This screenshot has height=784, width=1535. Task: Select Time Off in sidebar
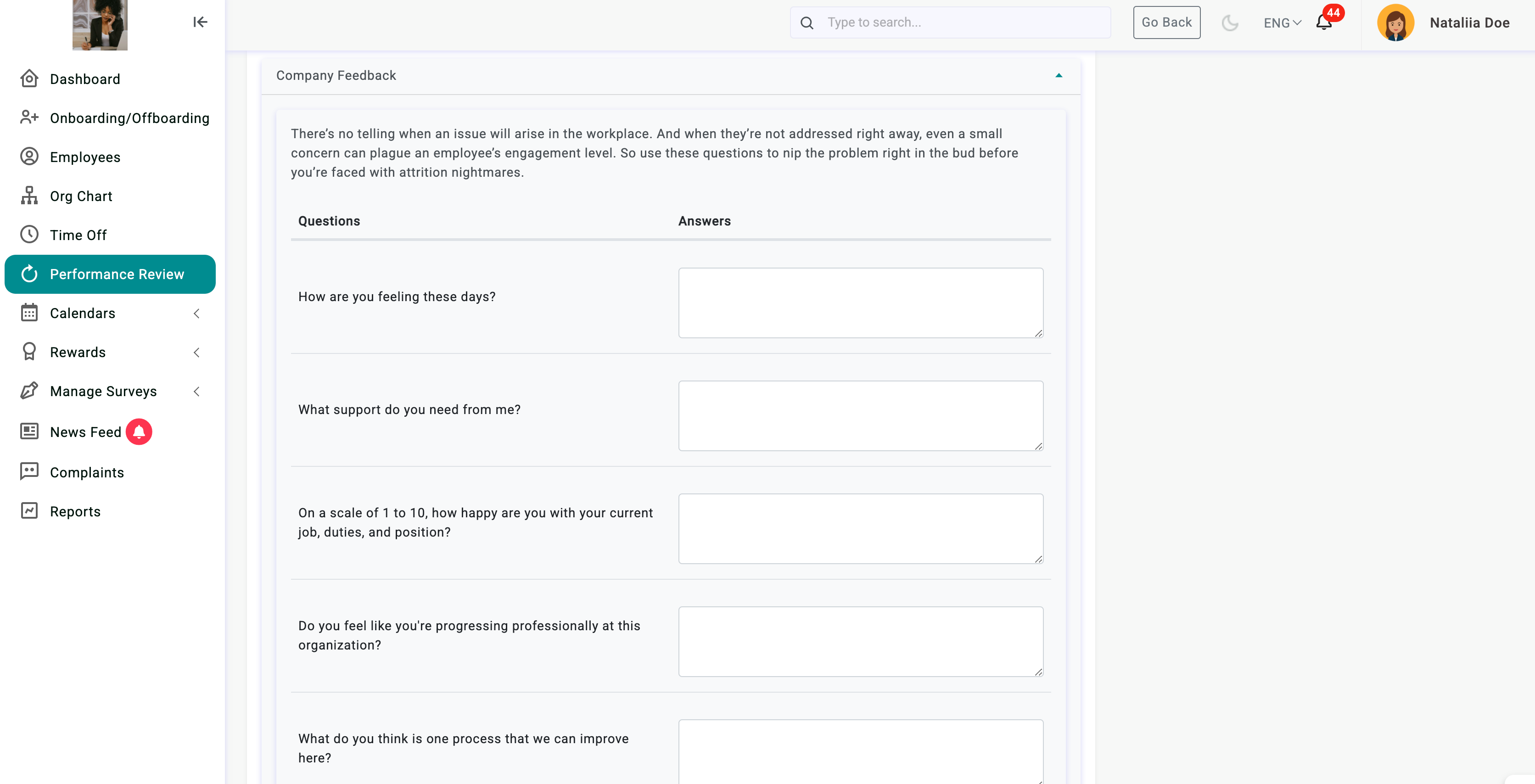tap(110, 235)
